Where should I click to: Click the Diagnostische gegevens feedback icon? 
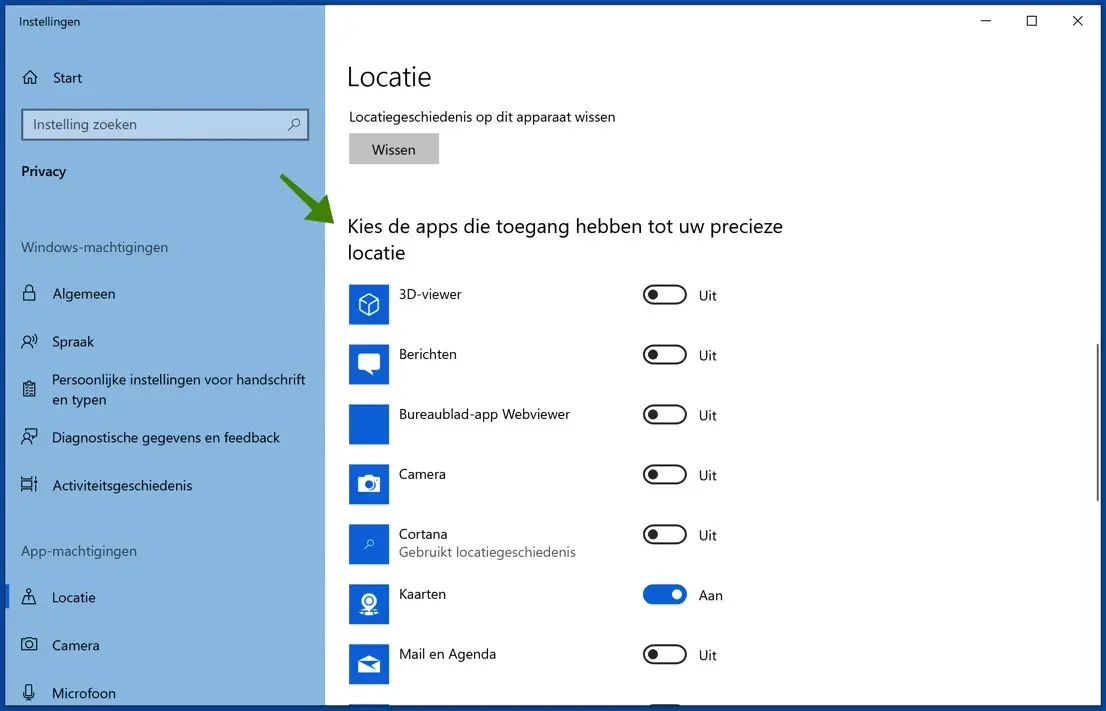coord(29,437)
